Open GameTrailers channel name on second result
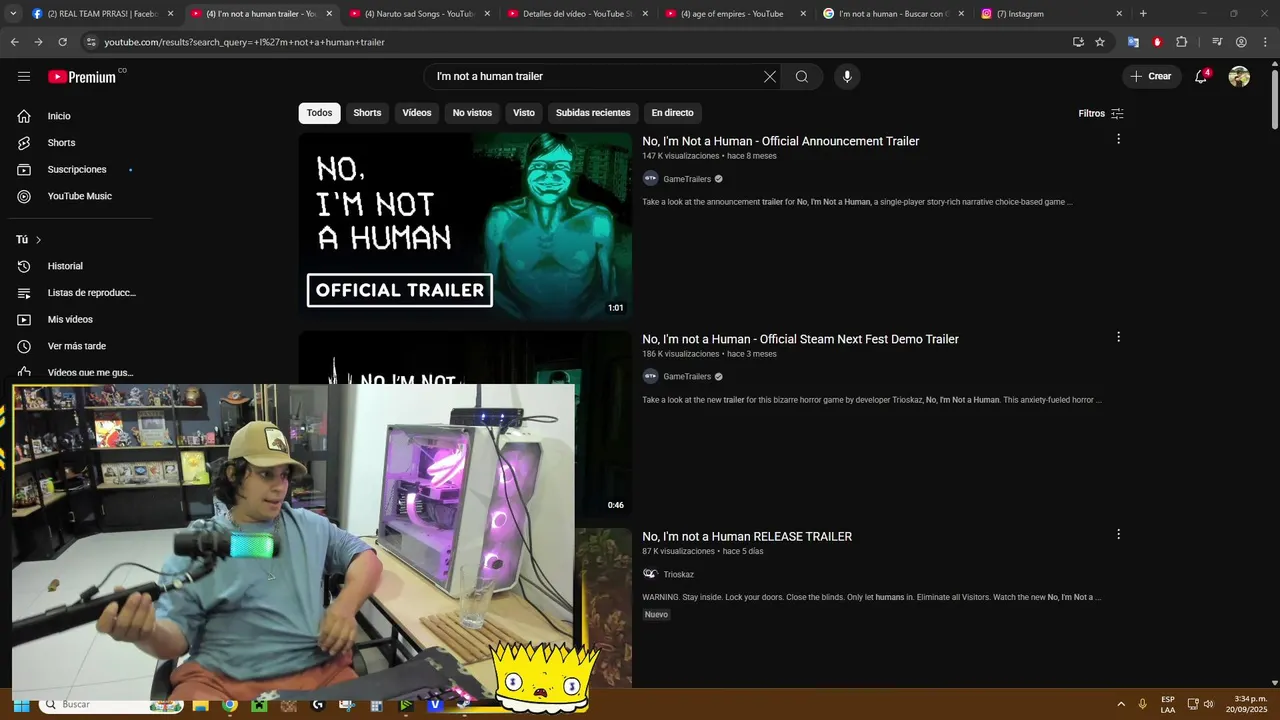 (687, 377)
